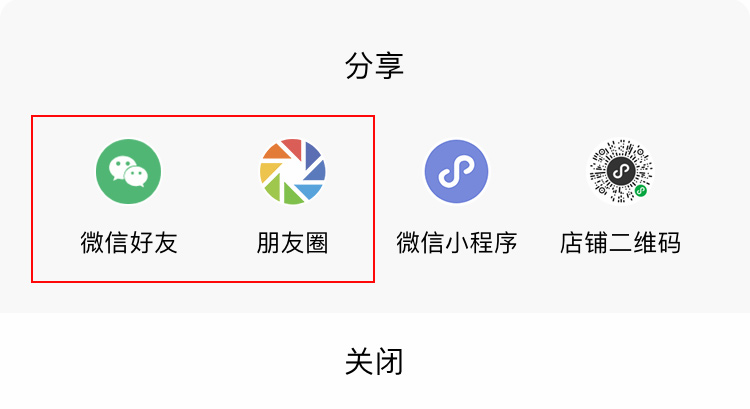Select the 店铺二维码 text option
750x409 pixels.
[x=620, y=243]
